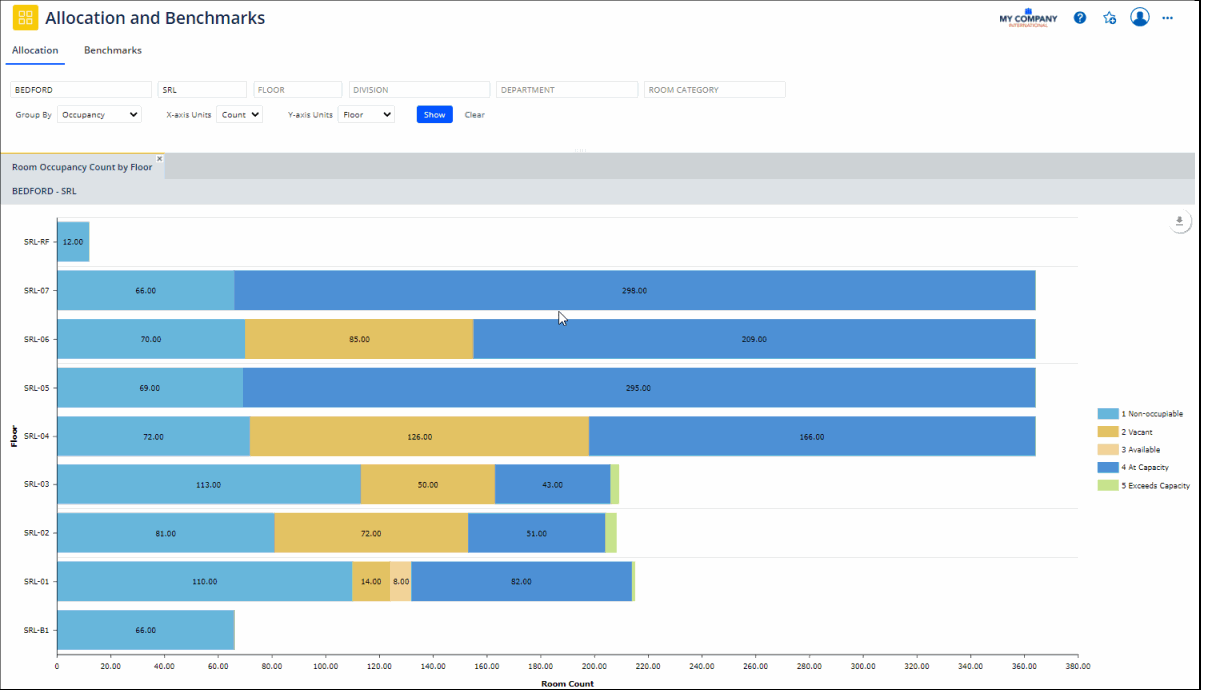Viewport: 1210px width, 690px height.
Task: Select the Allocation tab
Action: click(35, 50)
